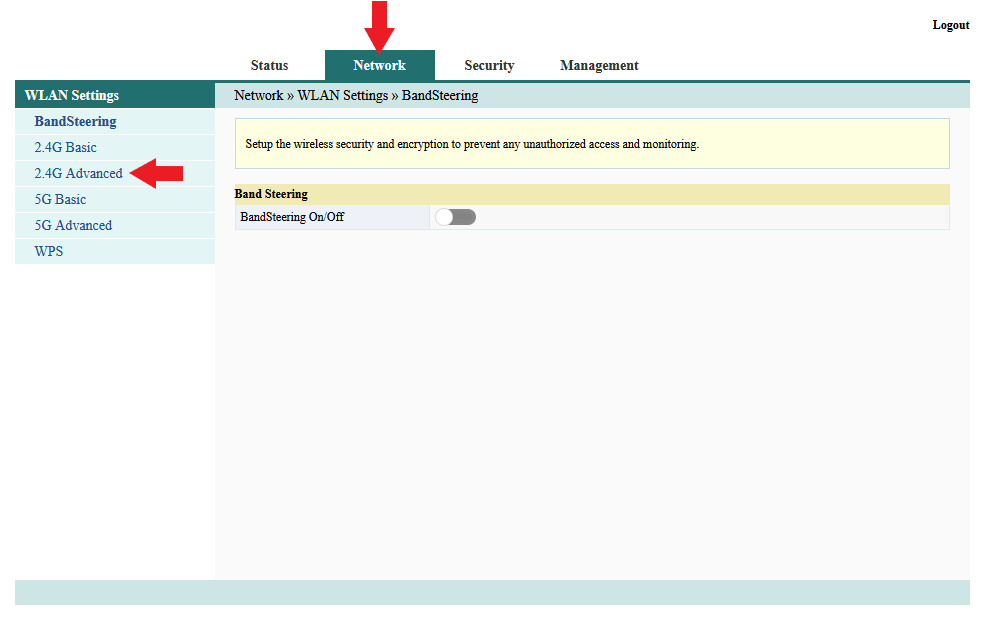Image resolution: width=985 pixels, height=618 pixels.
Task: Open the Status tab
Action: pos(269,65)
